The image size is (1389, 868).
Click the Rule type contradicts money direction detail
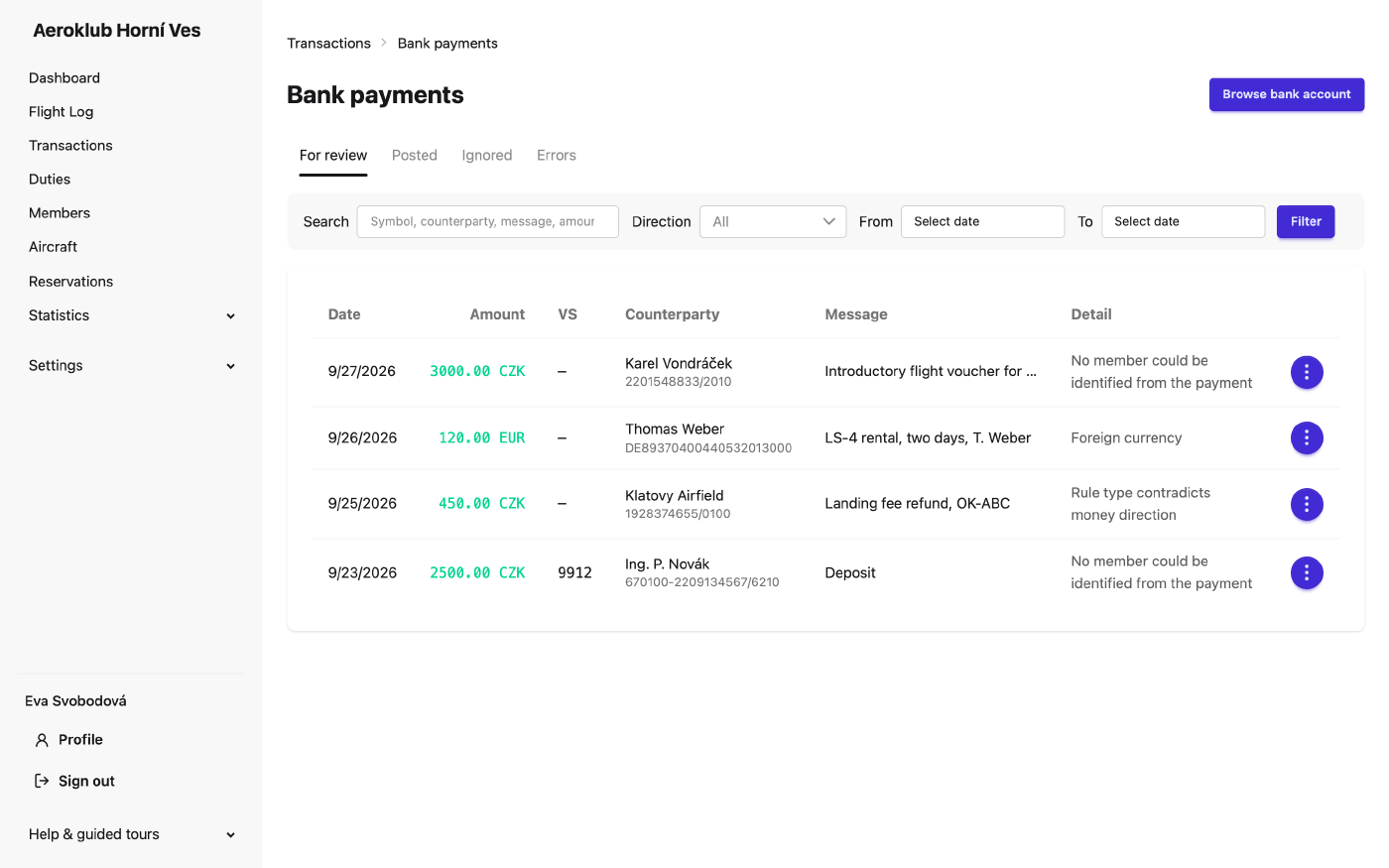[1141, 504]
